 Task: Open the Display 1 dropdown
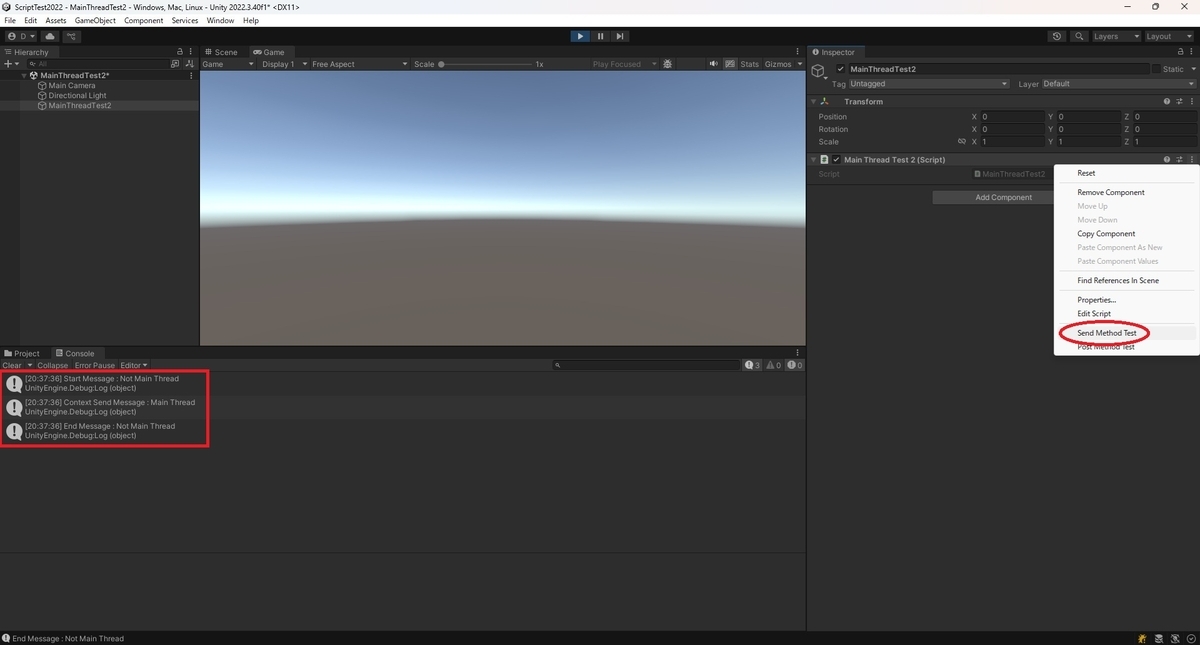click(x=283, y=64)
